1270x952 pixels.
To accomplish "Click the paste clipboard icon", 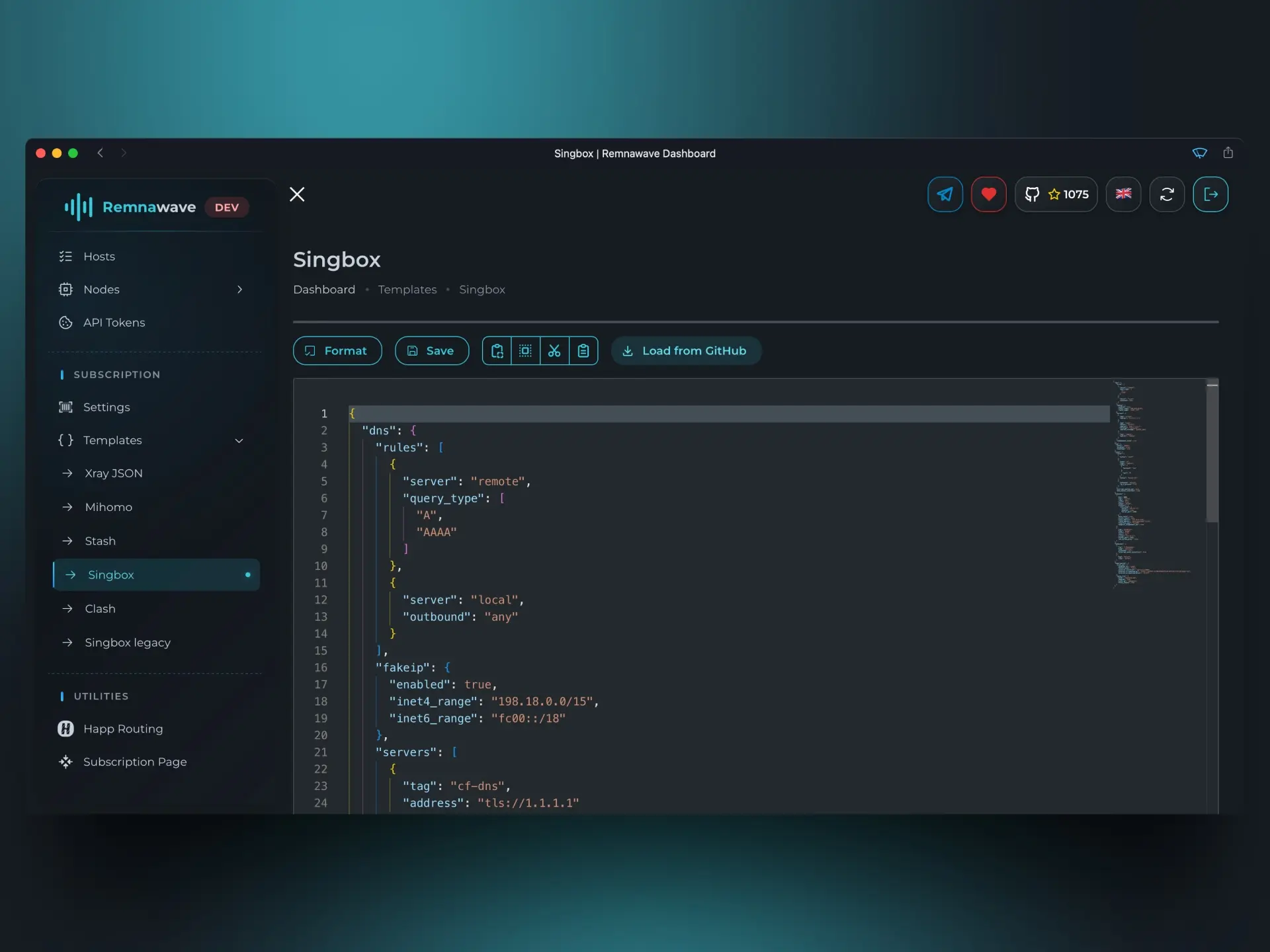I will click(583, 351).
